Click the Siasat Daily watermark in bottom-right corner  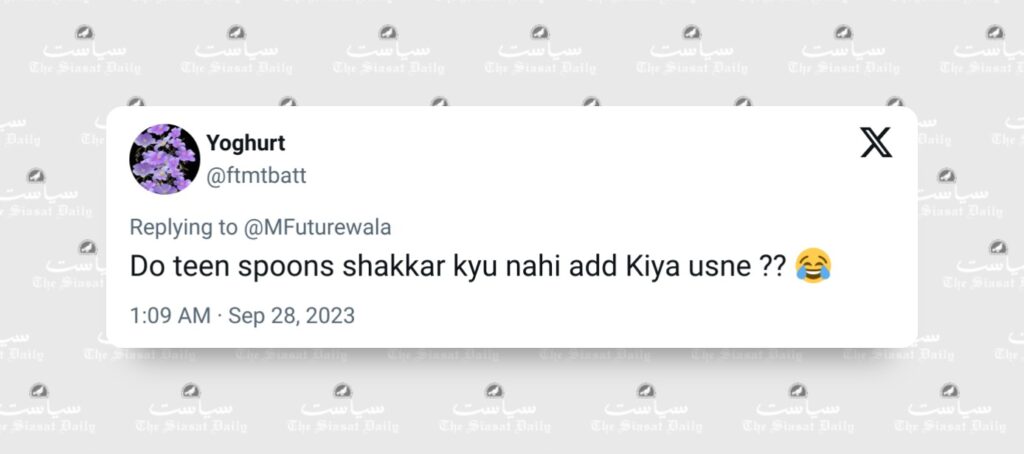point(950,410)
